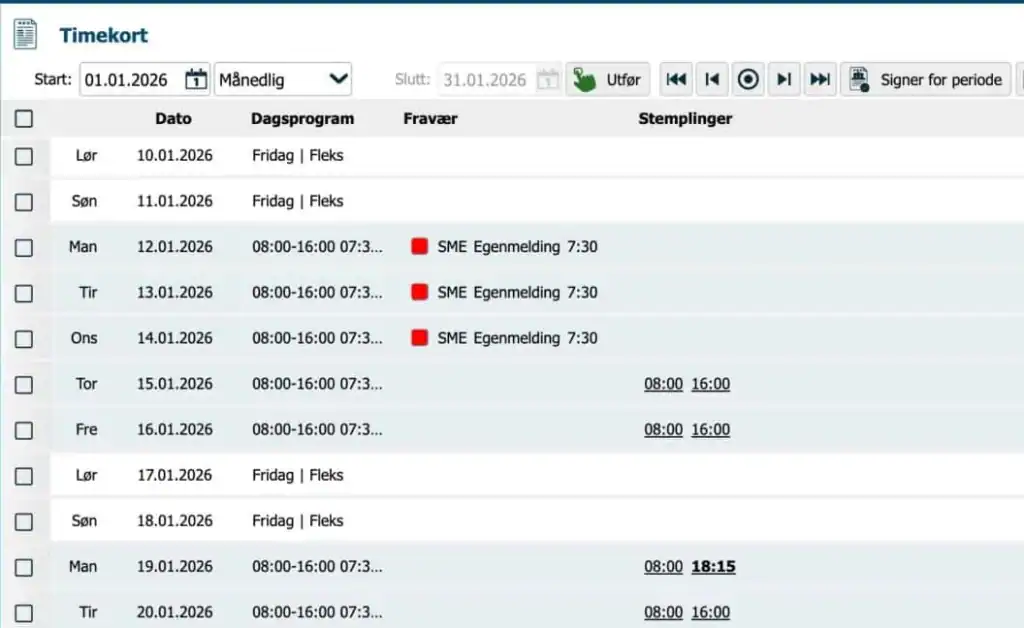Check the row for Søn 11.01.2026
Image resolution: width=1024 pixels, height=628 pixels.
(24, 202)
